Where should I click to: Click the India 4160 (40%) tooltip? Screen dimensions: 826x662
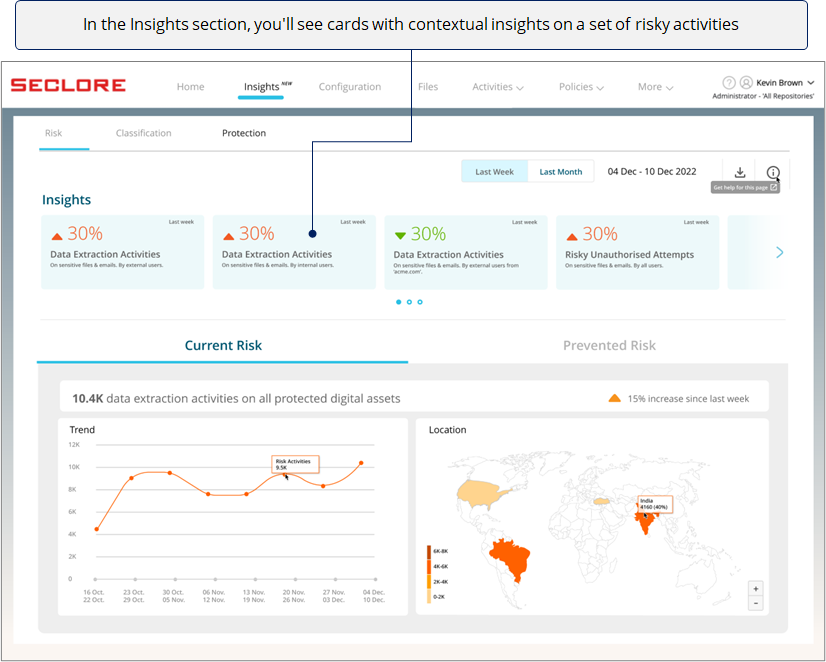point(655,504)
